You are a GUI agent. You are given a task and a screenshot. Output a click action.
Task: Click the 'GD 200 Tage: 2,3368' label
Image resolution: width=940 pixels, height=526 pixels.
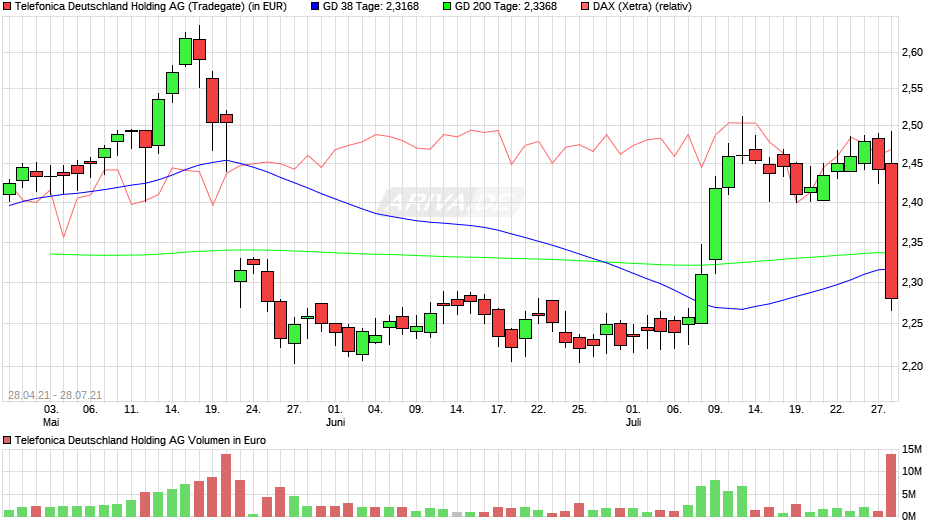[x=505, y=7]
